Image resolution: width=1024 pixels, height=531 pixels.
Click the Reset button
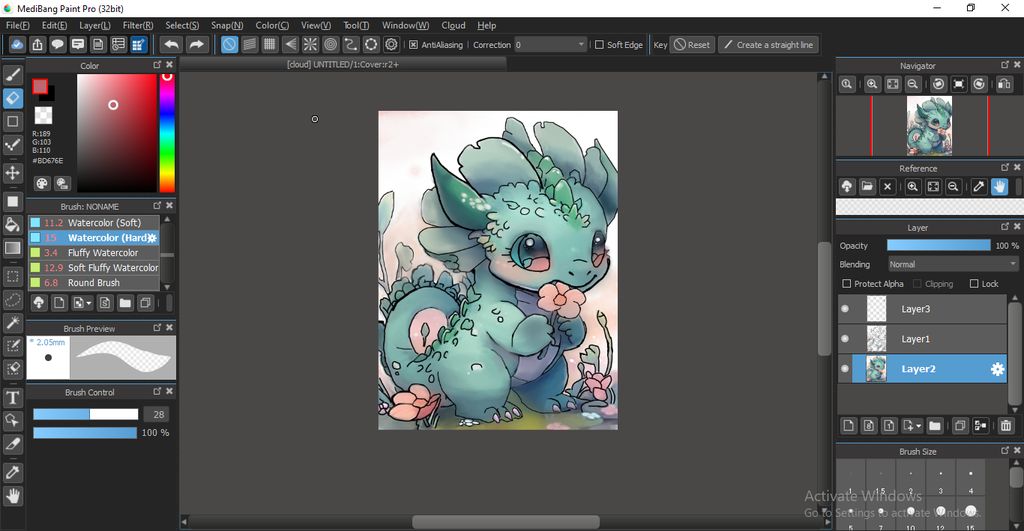pyautogui.click(x=692, y=45)
